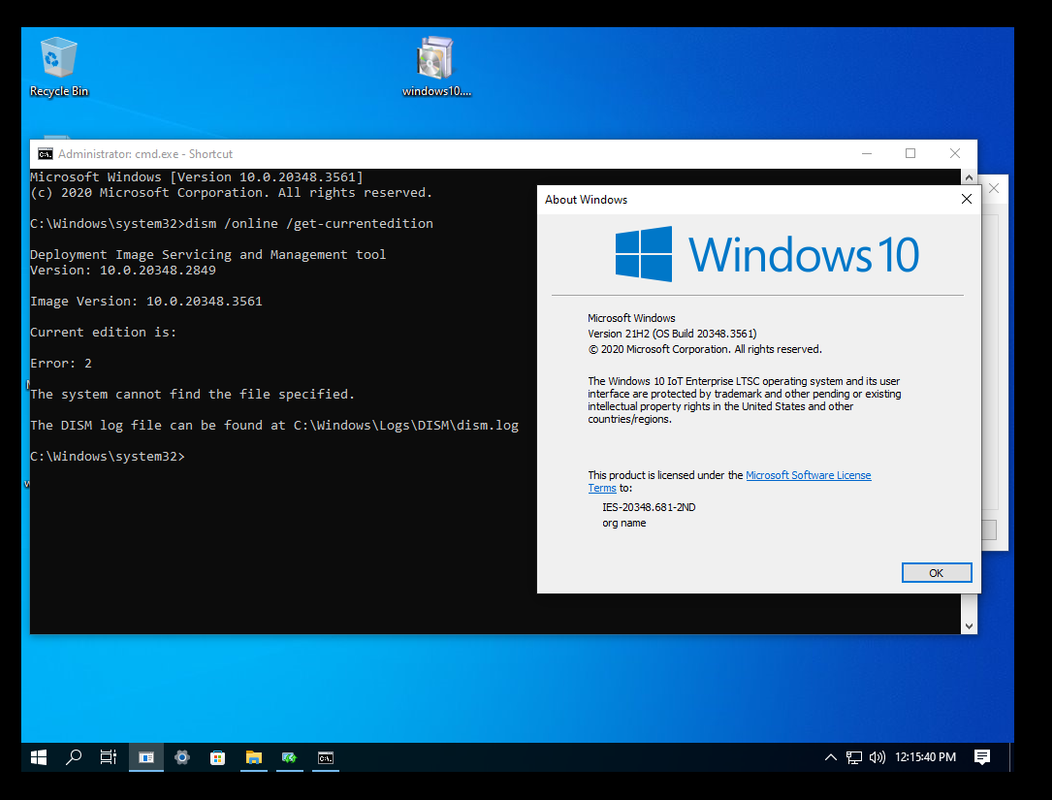Viewport: 1052px width, 800px height.
Task: Click the 'Deployment Image Servicing and Management tool' line
Action: [x=208, y=255]
